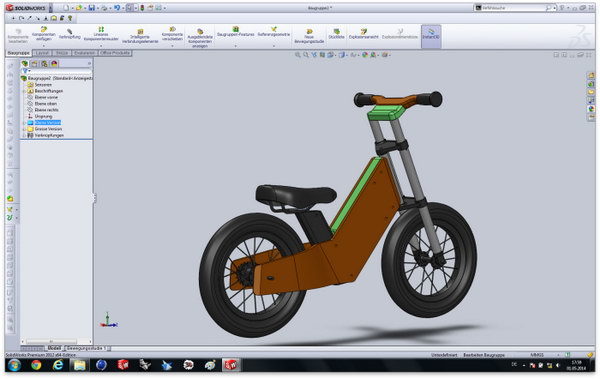The width and height of the screenshot is (600, 379).
Task: Open Referenzgeometrie tool
Action: tap(274, 32)
